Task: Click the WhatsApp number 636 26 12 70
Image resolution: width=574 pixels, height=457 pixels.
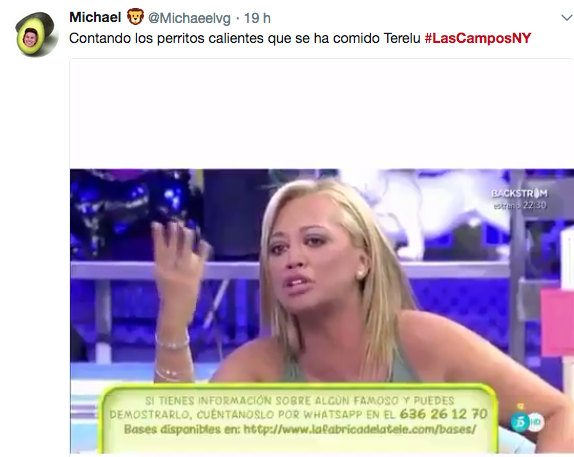Action: [443, 414]
